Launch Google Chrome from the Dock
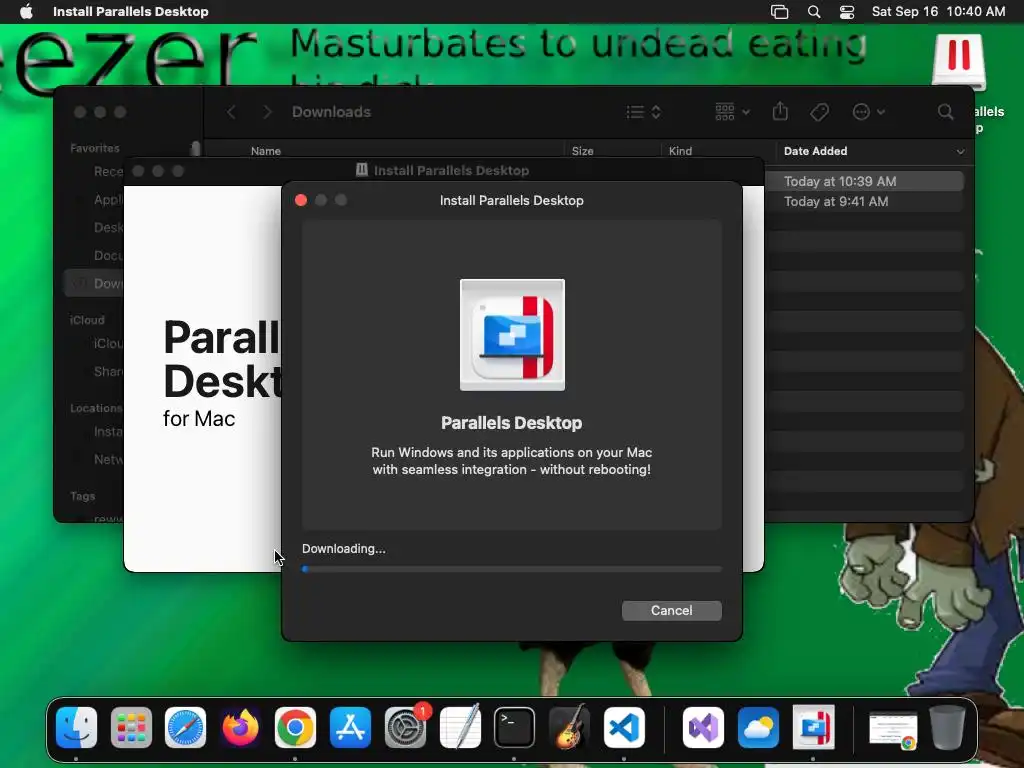Viewport: 1024px width, 768px height. click(295, 728)
